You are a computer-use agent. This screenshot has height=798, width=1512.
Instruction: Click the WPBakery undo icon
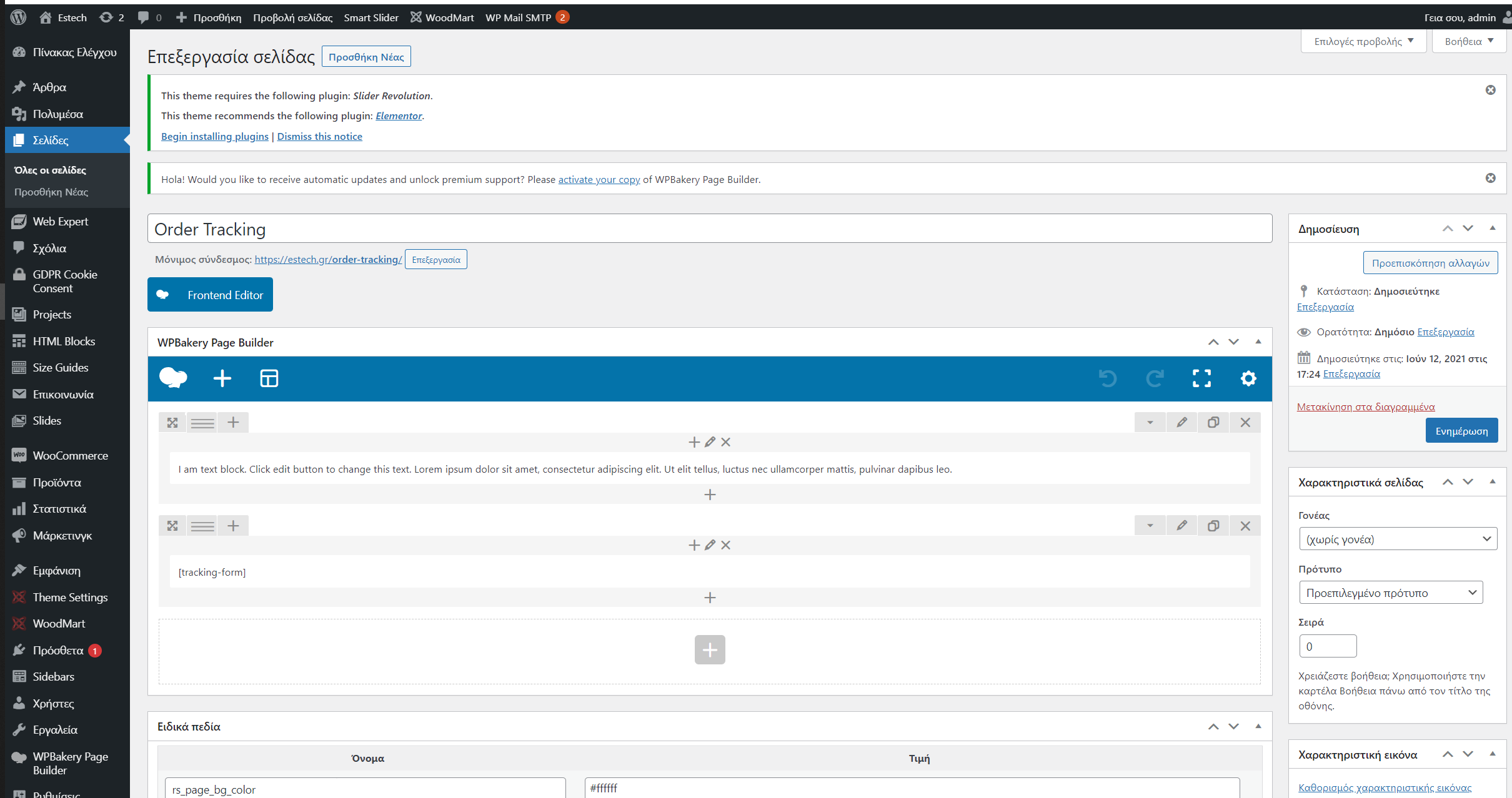tap(1107, 378)
